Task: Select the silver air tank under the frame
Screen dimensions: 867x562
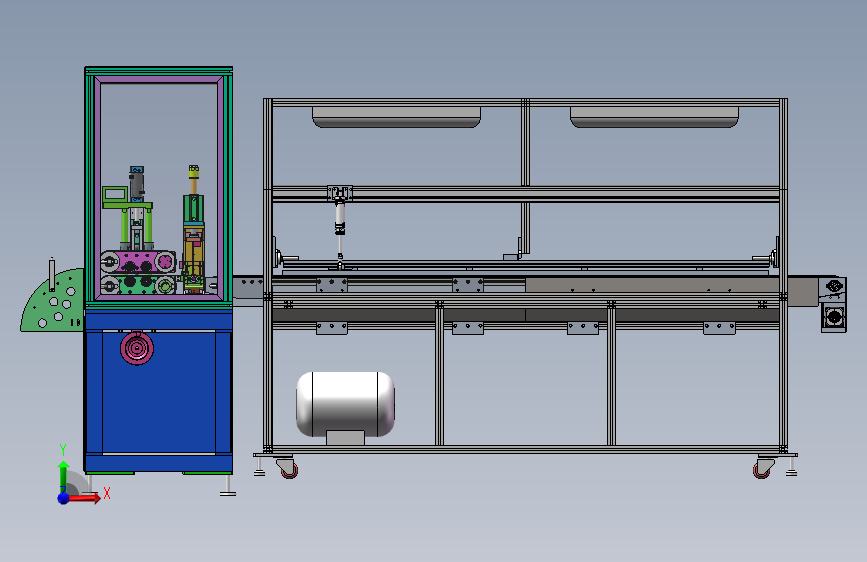Action: point(346,404)
